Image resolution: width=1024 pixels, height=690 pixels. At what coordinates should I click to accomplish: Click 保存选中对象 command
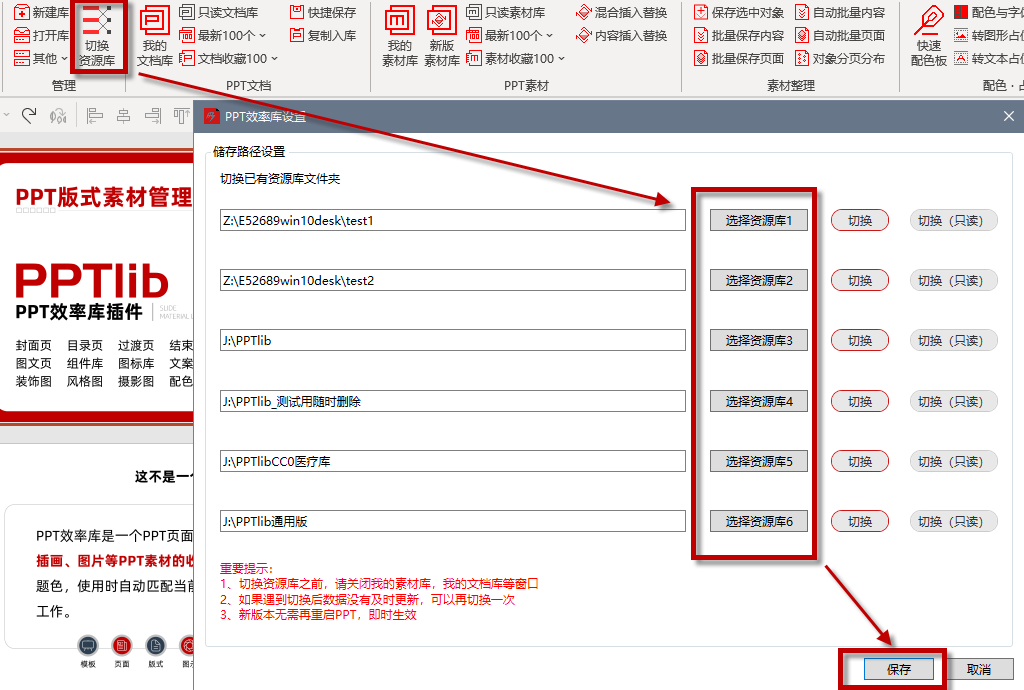[739, 12]
